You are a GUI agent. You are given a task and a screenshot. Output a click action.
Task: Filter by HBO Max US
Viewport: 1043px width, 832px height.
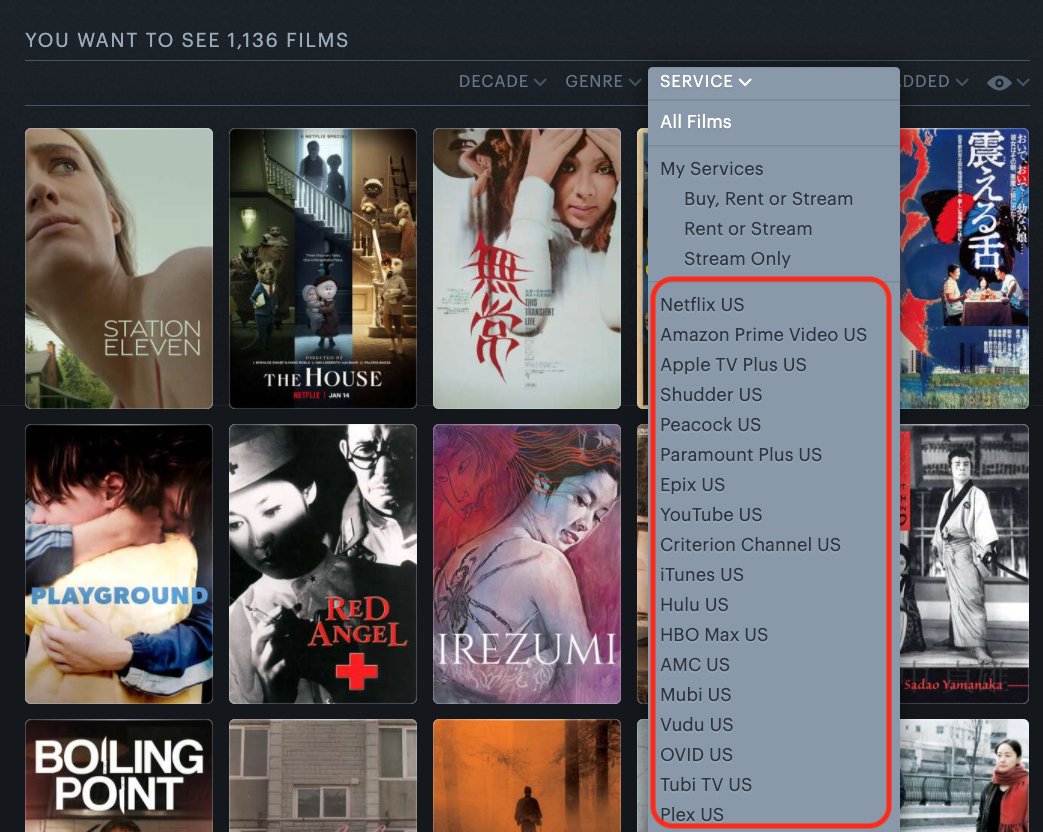[x=713, y=634]
